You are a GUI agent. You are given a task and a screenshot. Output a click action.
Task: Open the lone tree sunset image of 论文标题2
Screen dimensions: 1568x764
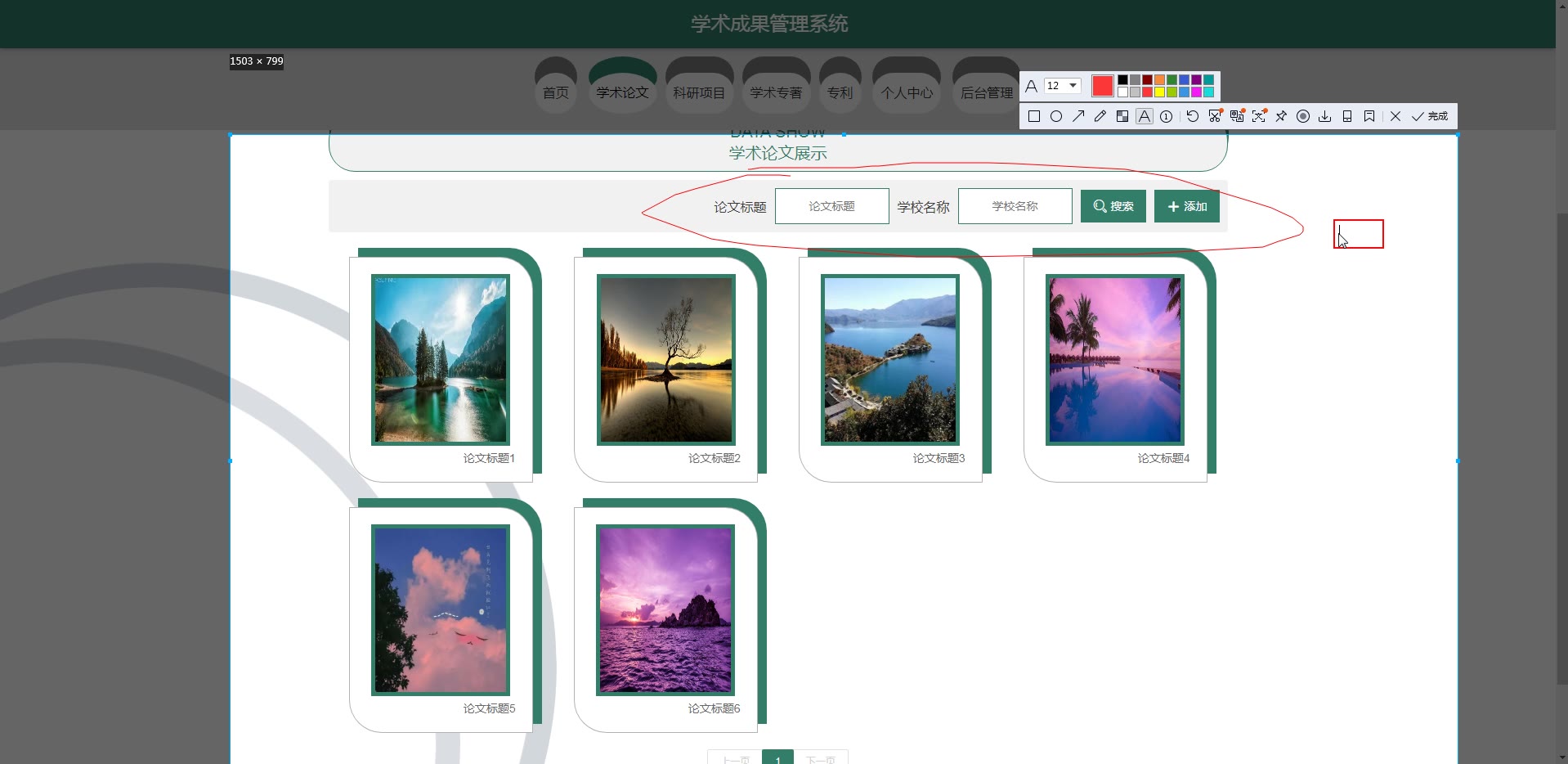coord(665,360)
